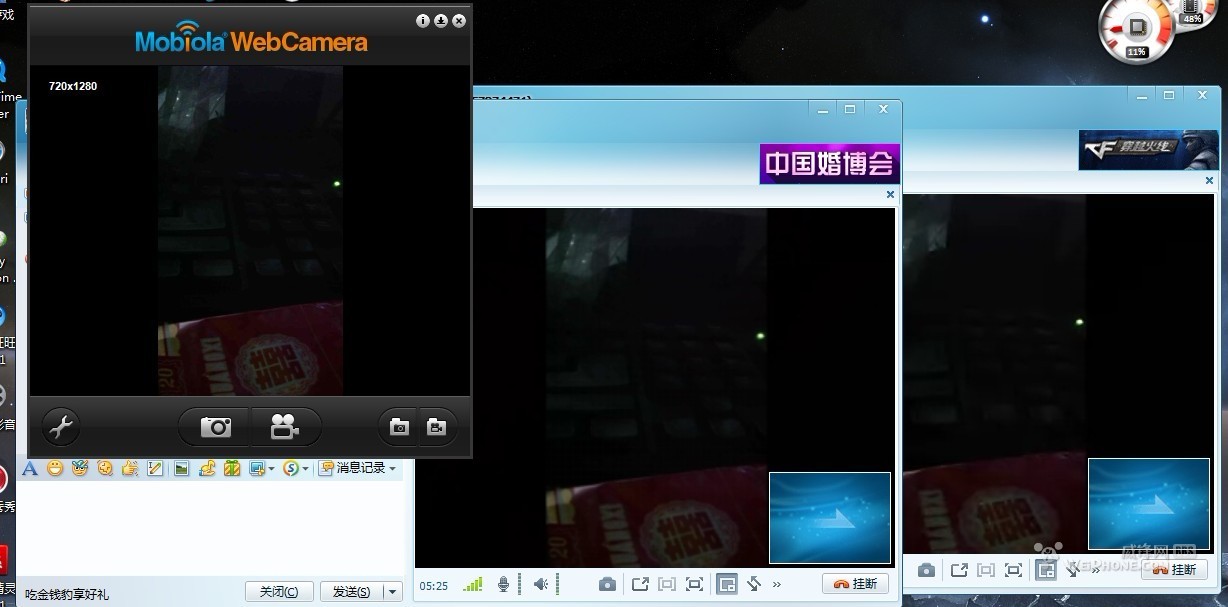This screenshot has width=1228, height=607.
Task: Pop out video in front call window
Action: (x=640, y=584)
